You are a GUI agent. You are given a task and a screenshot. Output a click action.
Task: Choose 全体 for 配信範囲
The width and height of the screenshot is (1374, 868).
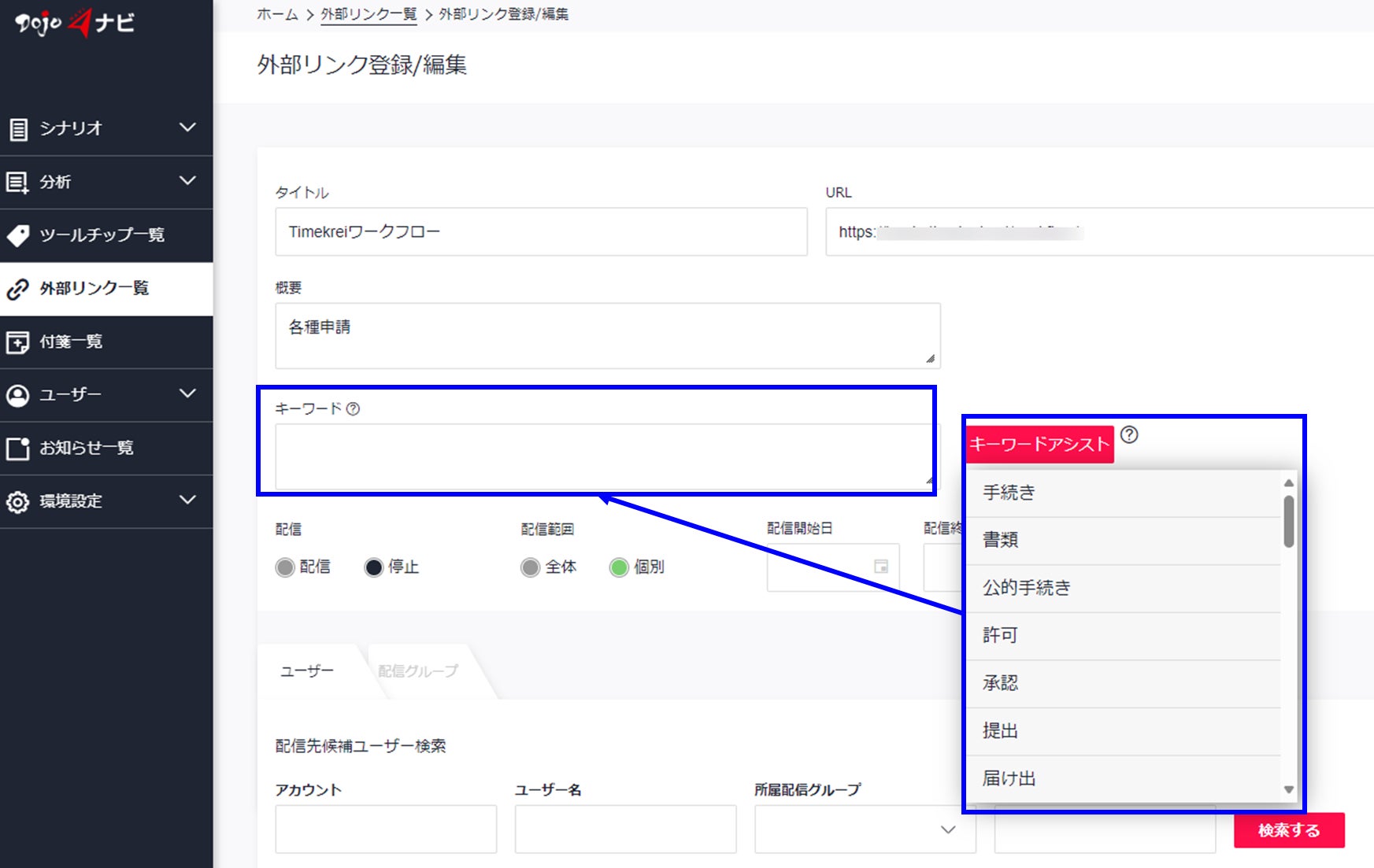[x=530, y=567]
